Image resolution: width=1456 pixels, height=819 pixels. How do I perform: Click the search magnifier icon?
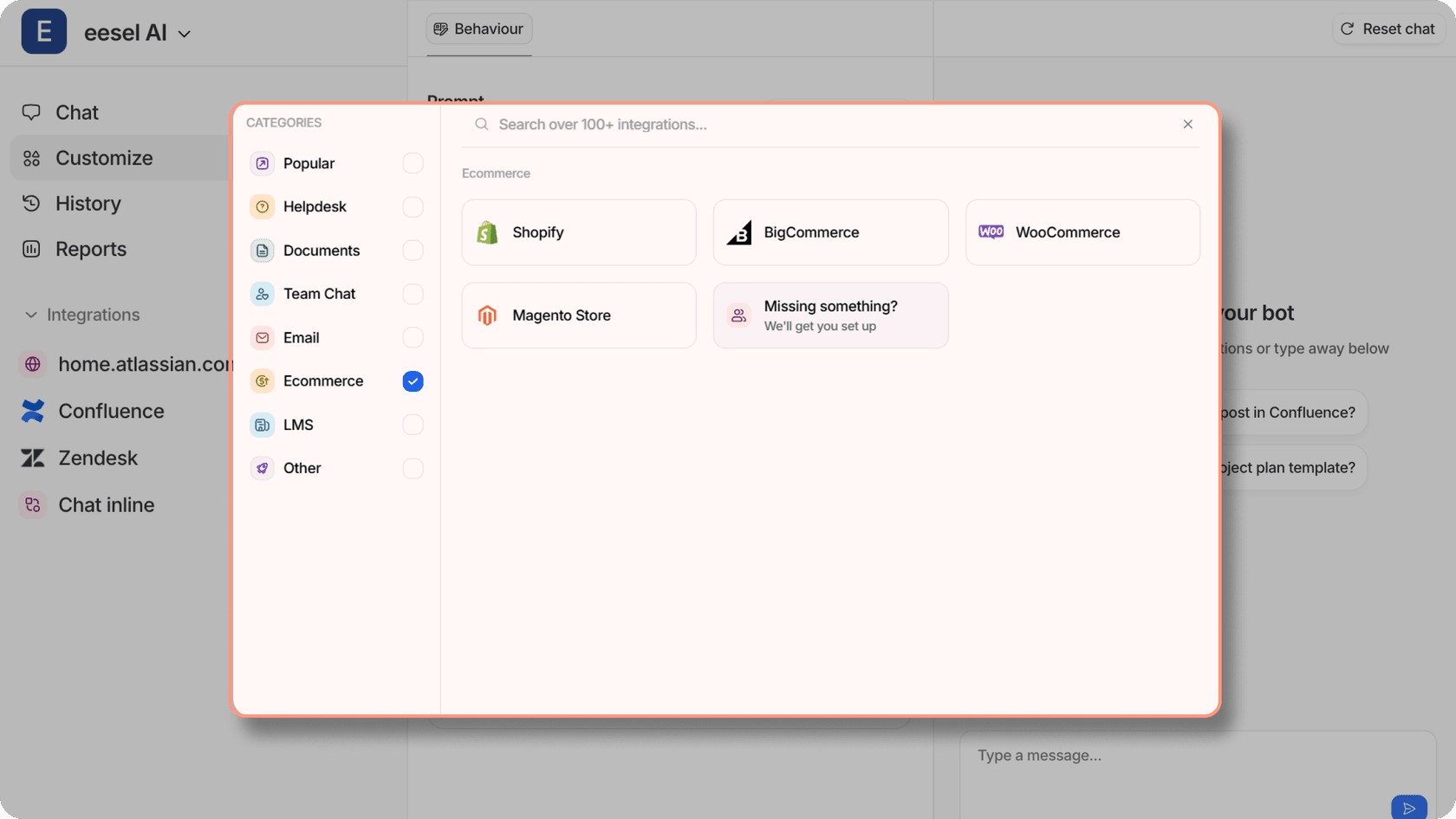point(481,124)
